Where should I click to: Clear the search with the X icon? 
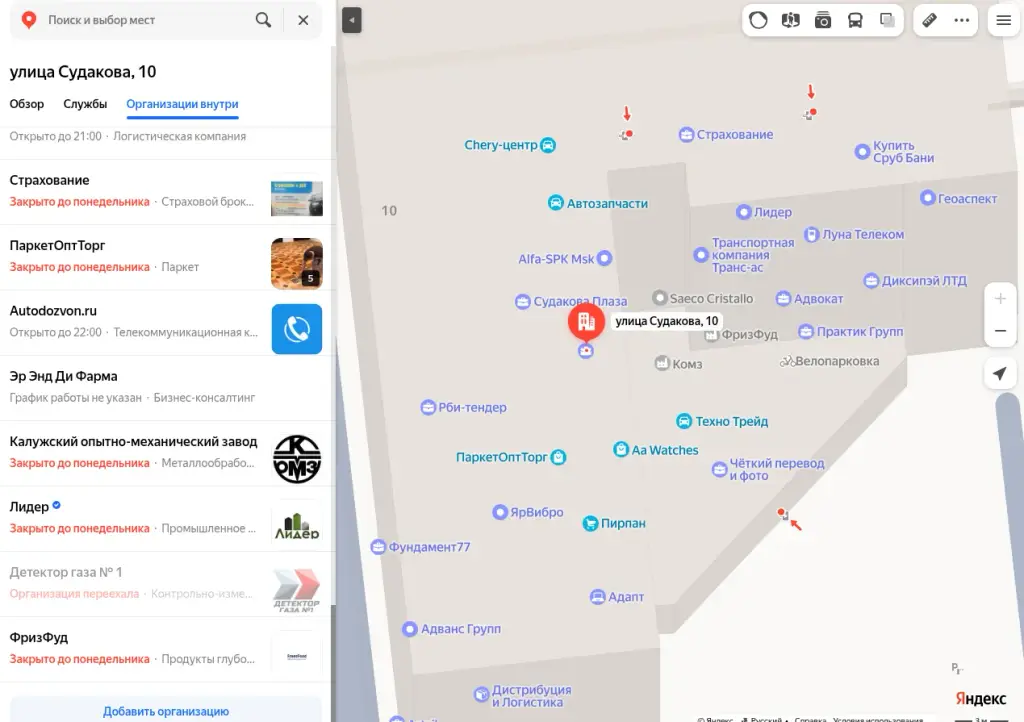coord(303,20)
